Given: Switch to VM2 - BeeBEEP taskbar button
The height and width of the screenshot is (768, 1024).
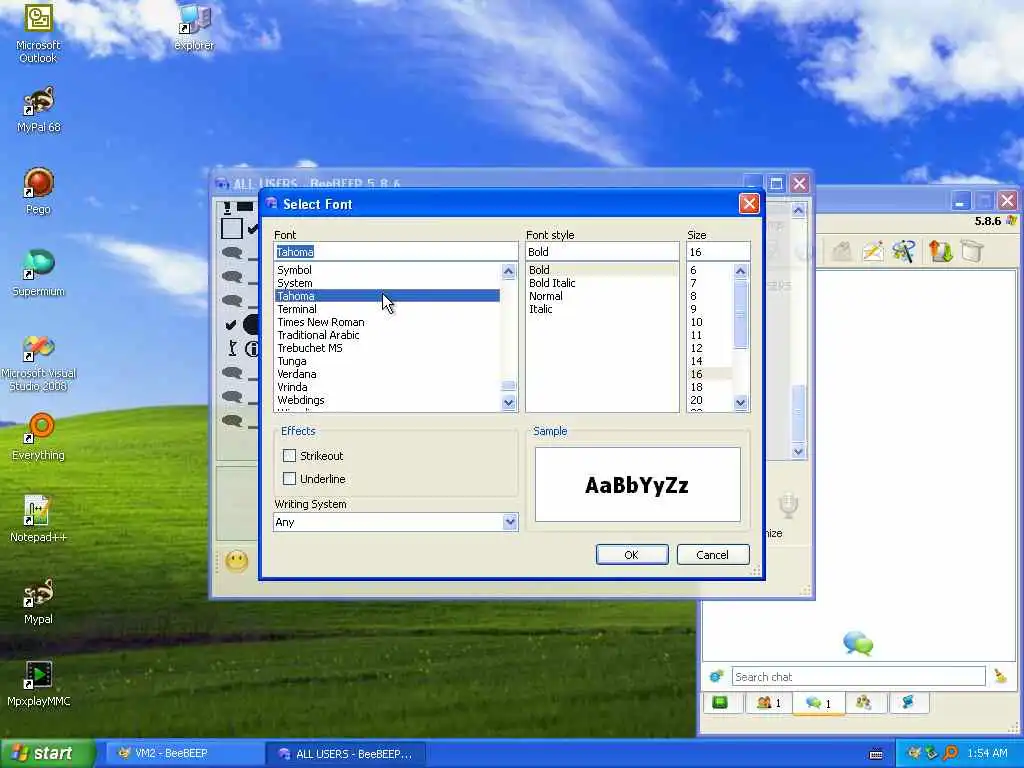Looking at the screenshot, I should 184,753.
